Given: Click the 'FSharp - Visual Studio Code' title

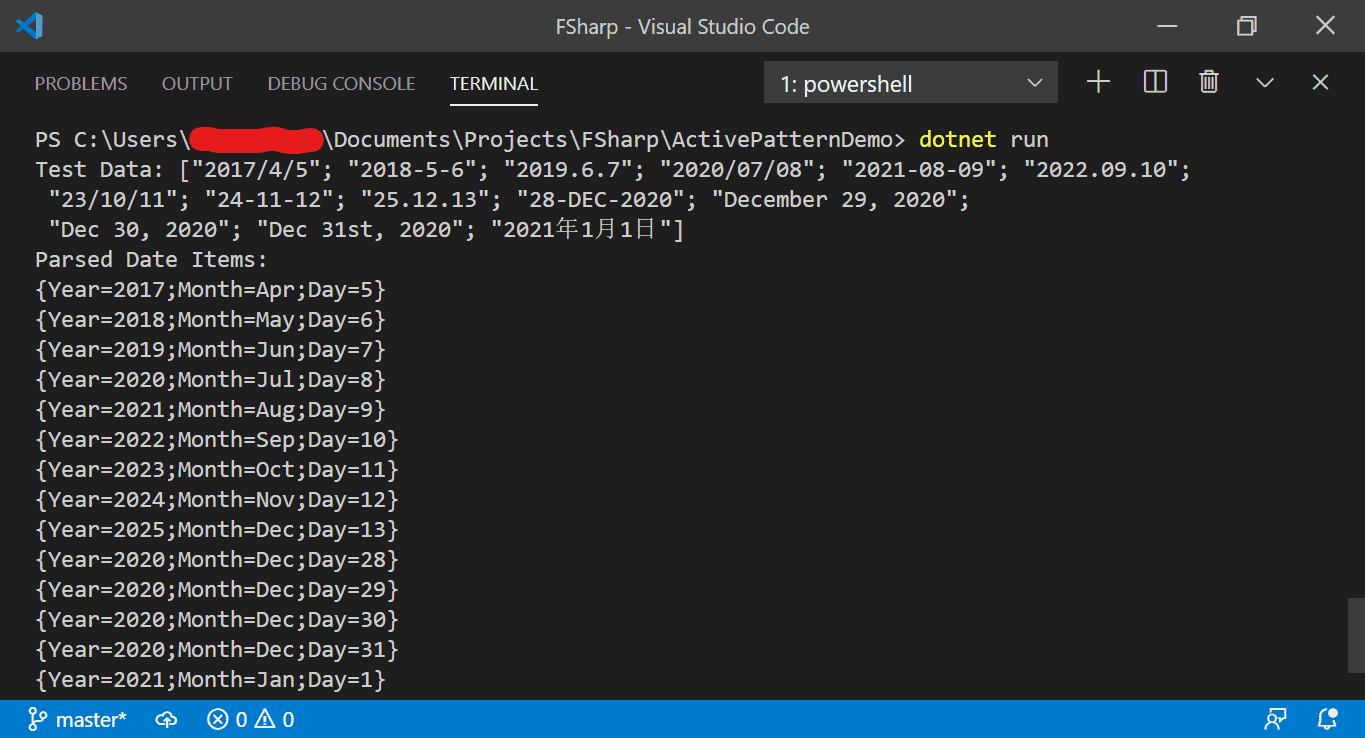Looking at the screenshot, I should pyautogui.click(x=682, y=27).
